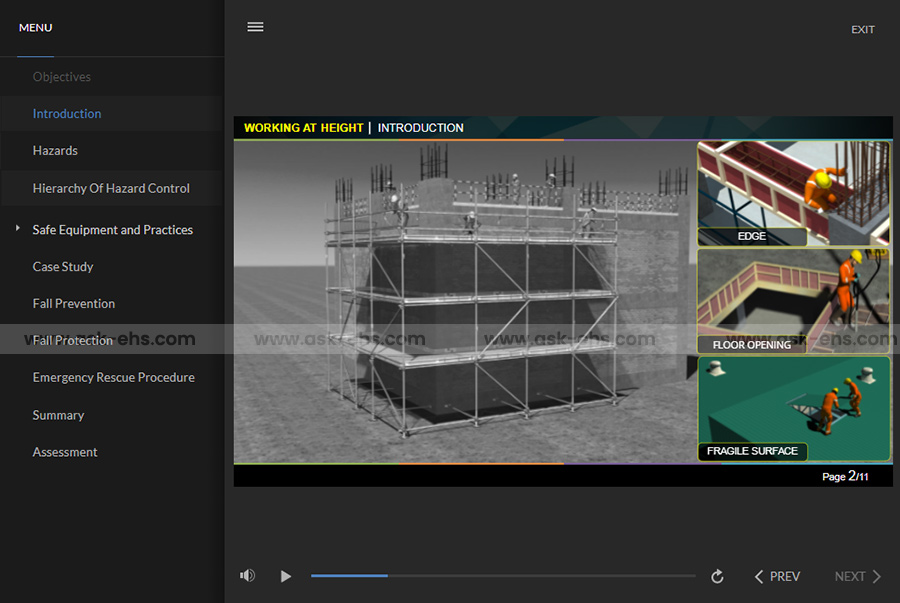Image resolution: width=900 pixels, height=603 pixels.
Task: Toggle the hamburger menu icon
Action: [255, 27]
